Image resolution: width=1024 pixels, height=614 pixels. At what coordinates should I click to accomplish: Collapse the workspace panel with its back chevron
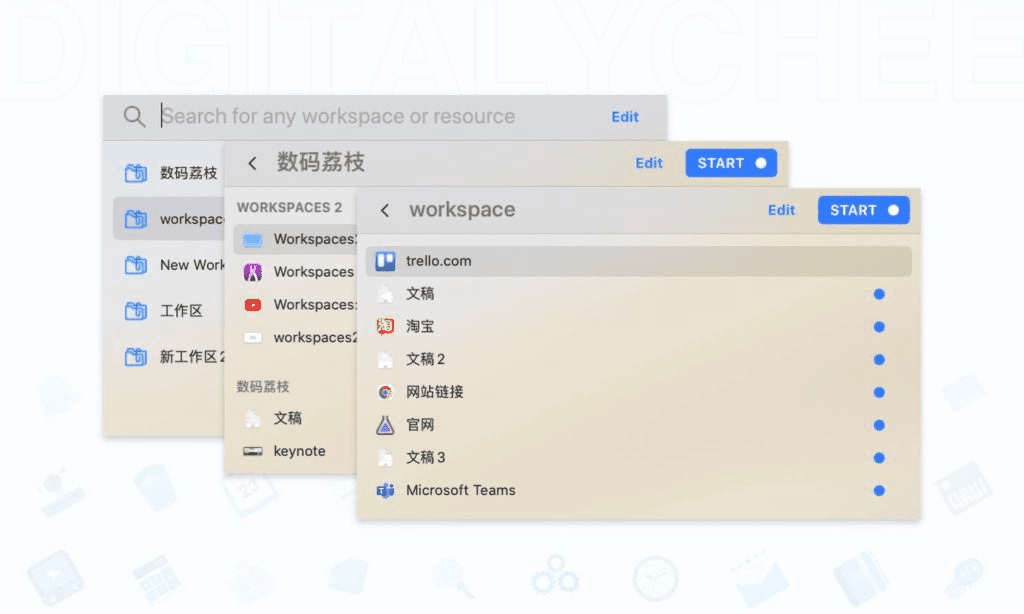coord(384,210)
